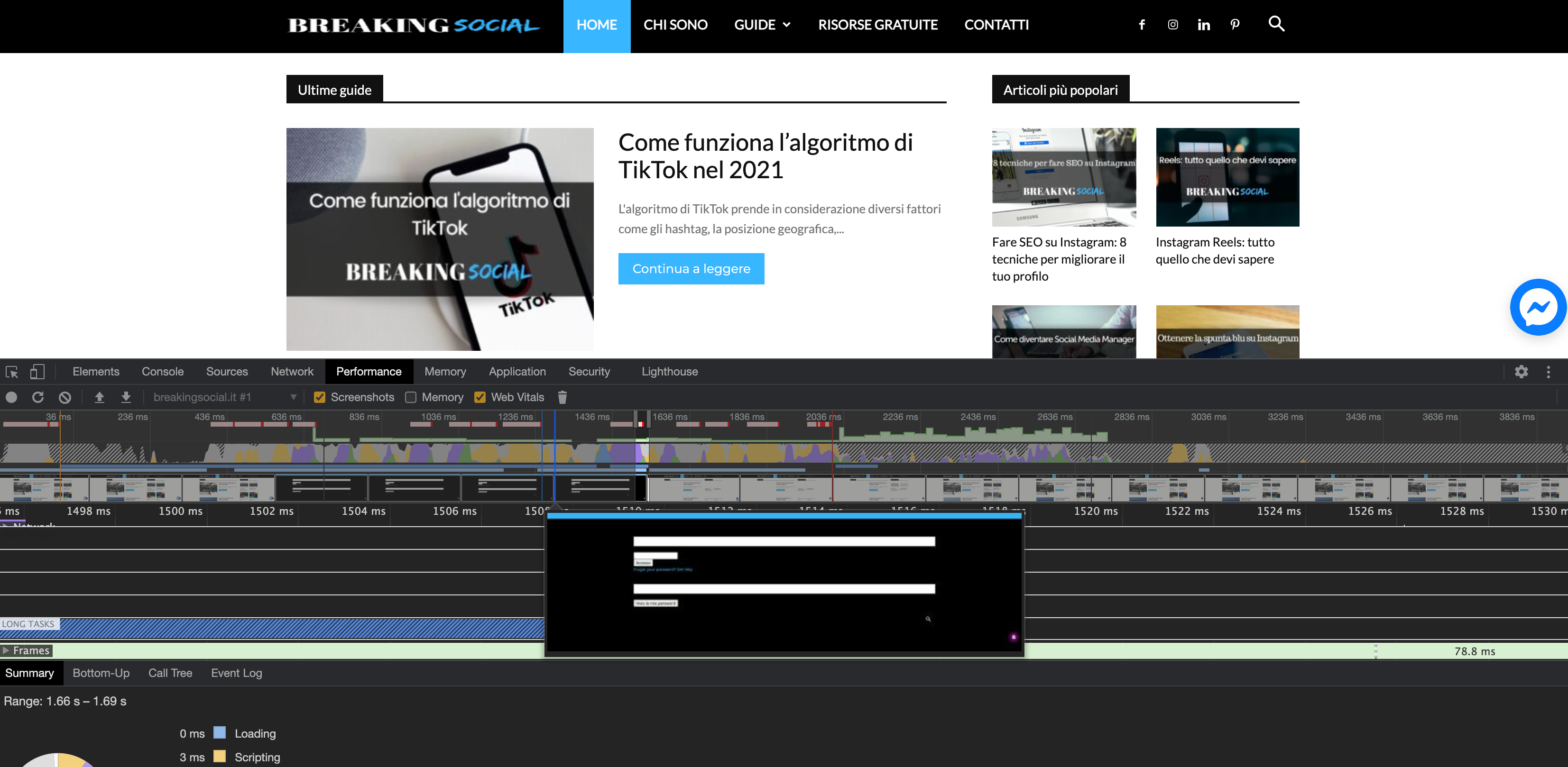Viewport: 1568px width, 767px height.
Task: Click the Social Media Manager thumbnail
Action: point(1063,331)
